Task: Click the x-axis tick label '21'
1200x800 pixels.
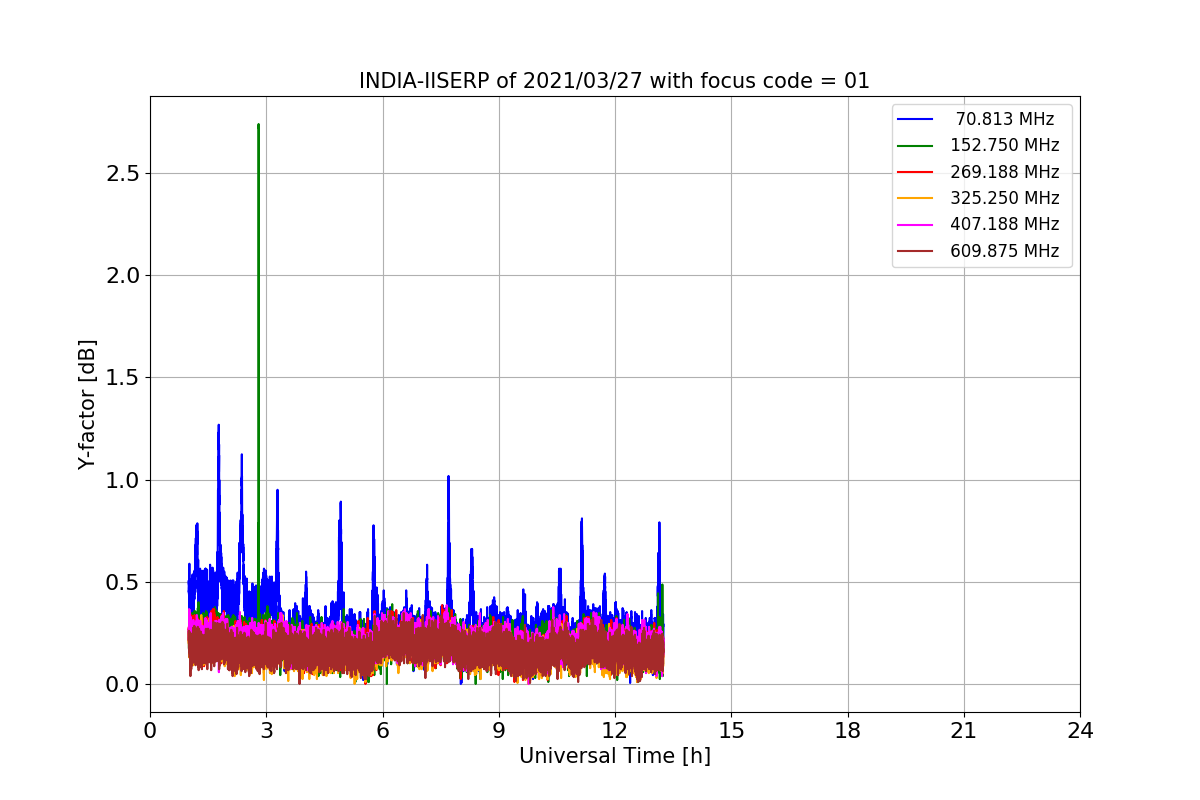Action: [964, 731]
